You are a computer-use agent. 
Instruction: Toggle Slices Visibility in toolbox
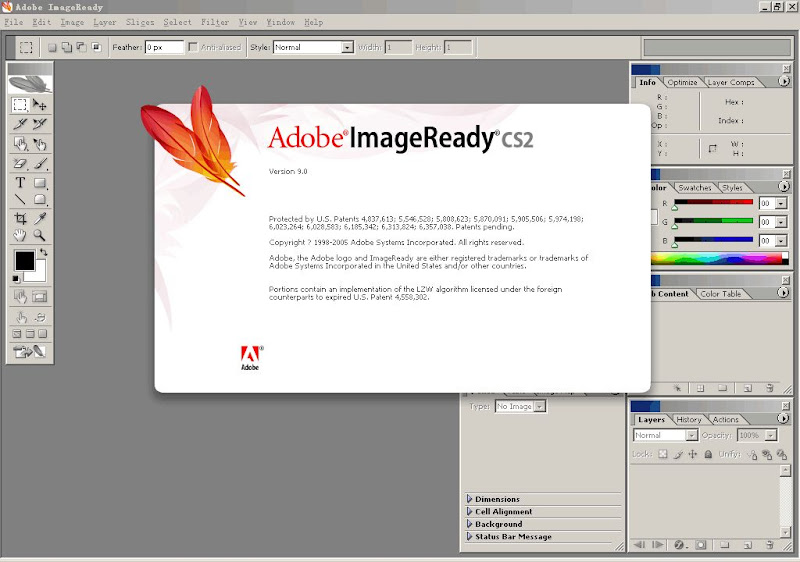(x=40, y=296)
